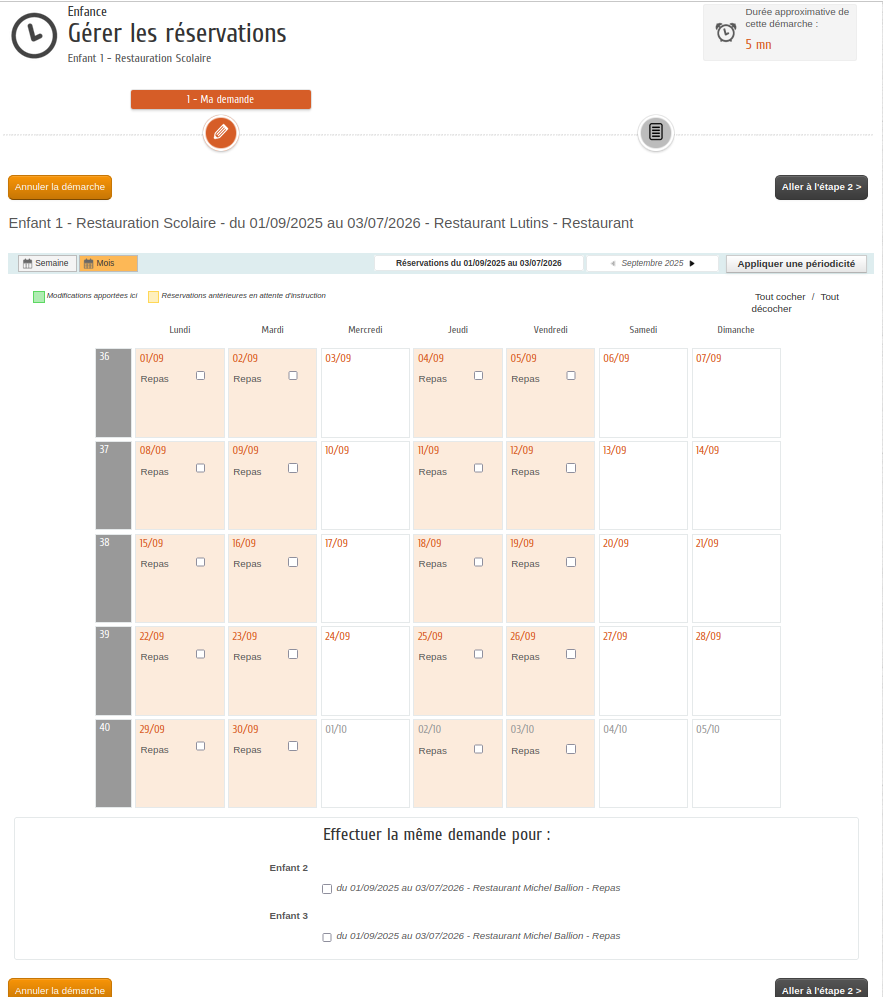
Task: Click the Mardi column header
Action: point(272,330)
